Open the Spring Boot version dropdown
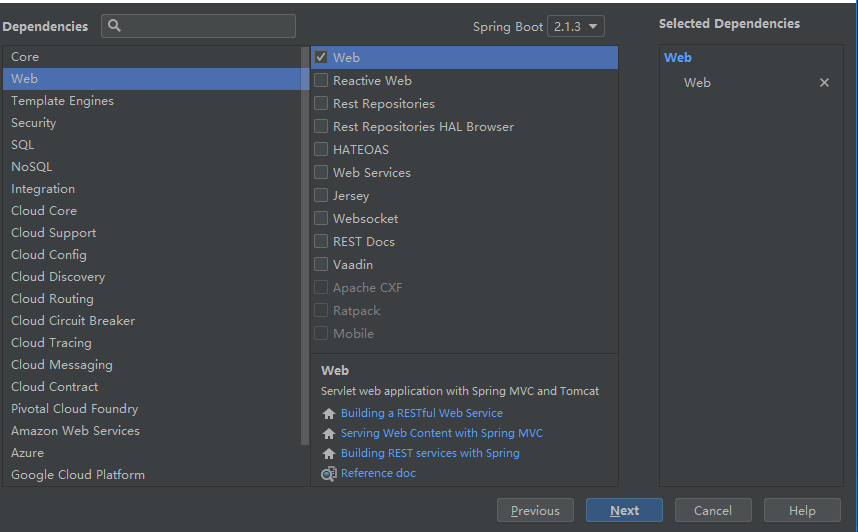This screenshot has width=858, height=532. point(576,26)
